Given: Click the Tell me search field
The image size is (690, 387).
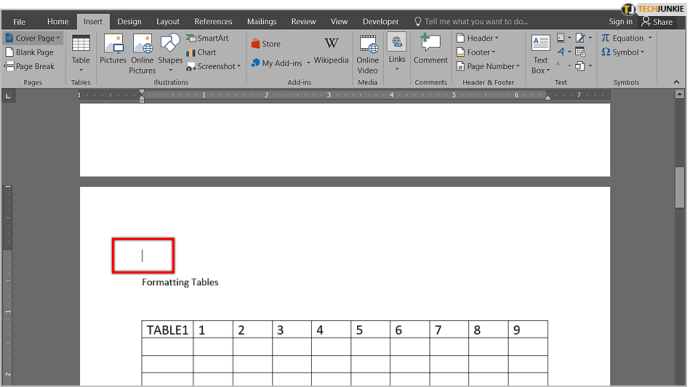Looking at the screenshot, I should tap(471, 22).
